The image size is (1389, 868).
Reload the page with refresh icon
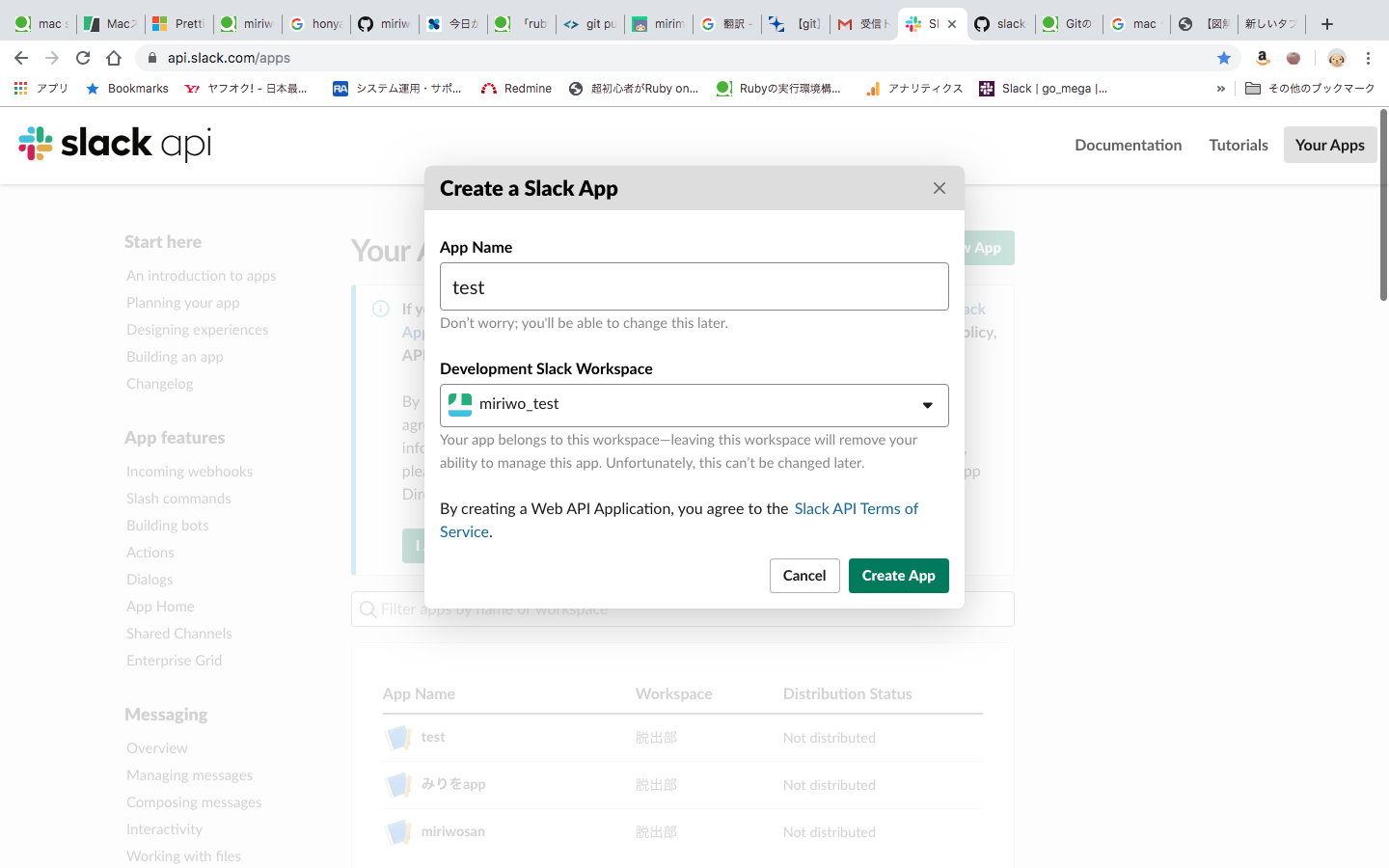pos(83,58)
